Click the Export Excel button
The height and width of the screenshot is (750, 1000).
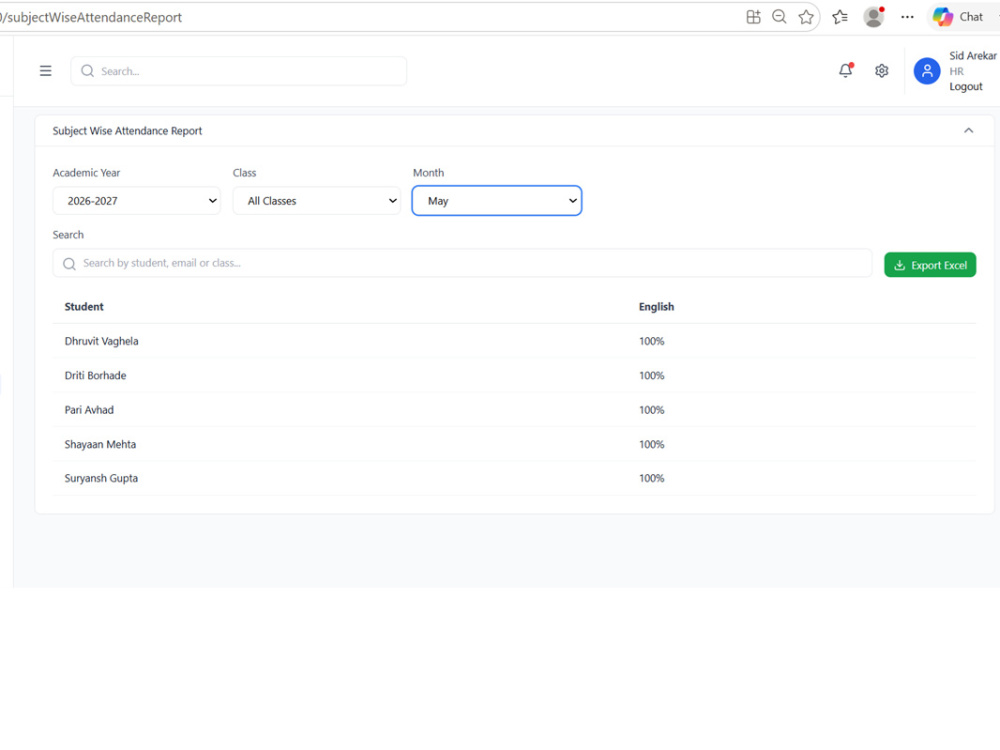pos(930,265)
